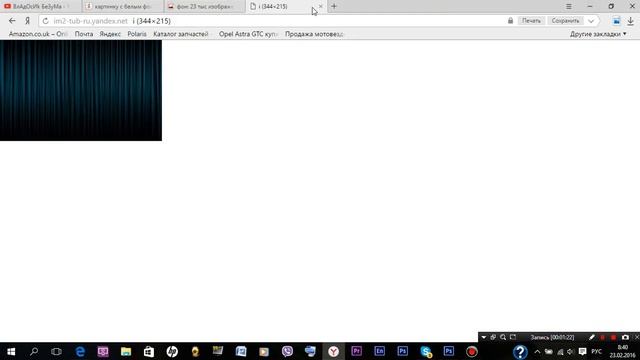
Task: Switch to the 'картинку с белым фо' tab
Action: [122, 7]
